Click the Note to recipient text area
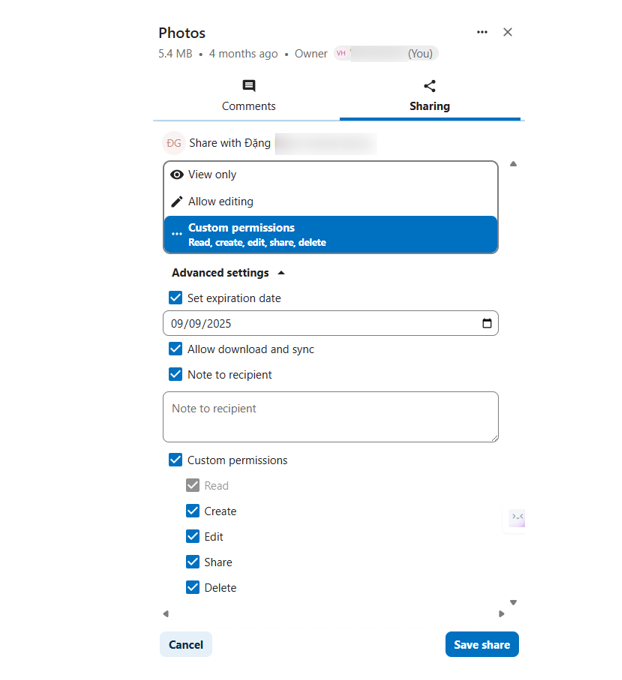Image resolution: width=622 pixels, height=680 pixels. [330, 416]
